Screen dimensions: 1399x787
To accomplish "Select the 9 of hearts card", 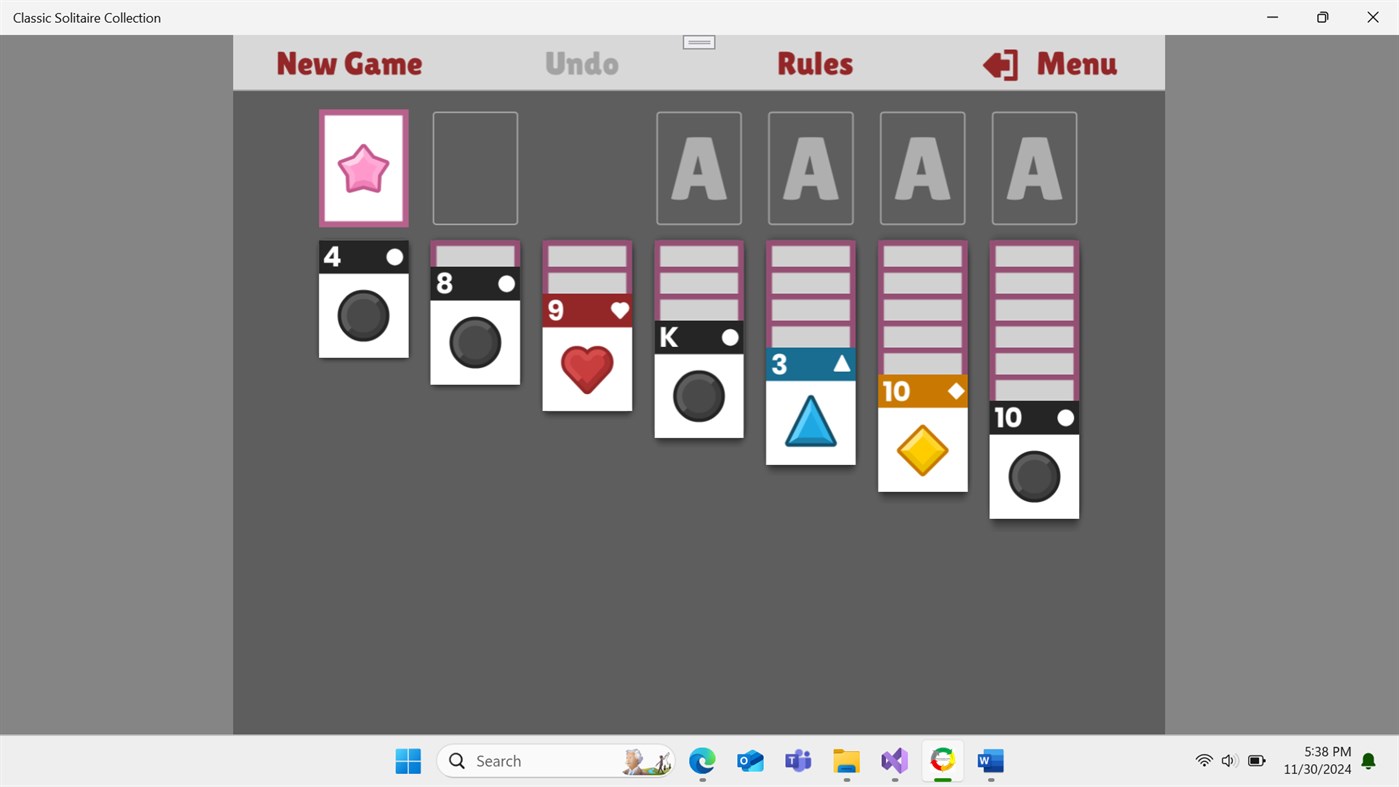I will tap(586, 365).
